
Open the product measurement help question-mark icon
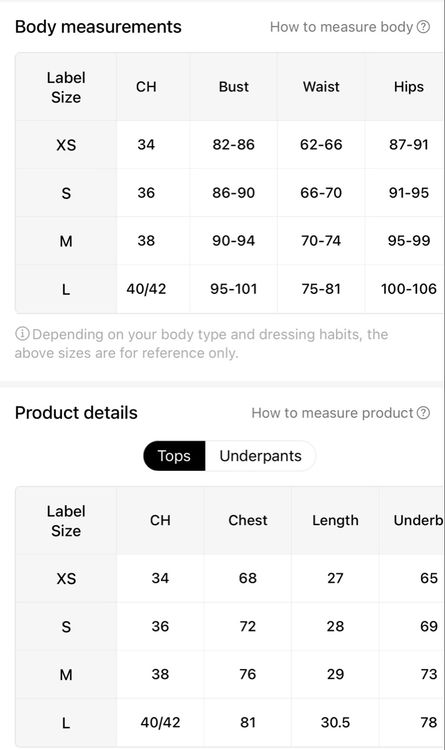pos(423,413)
